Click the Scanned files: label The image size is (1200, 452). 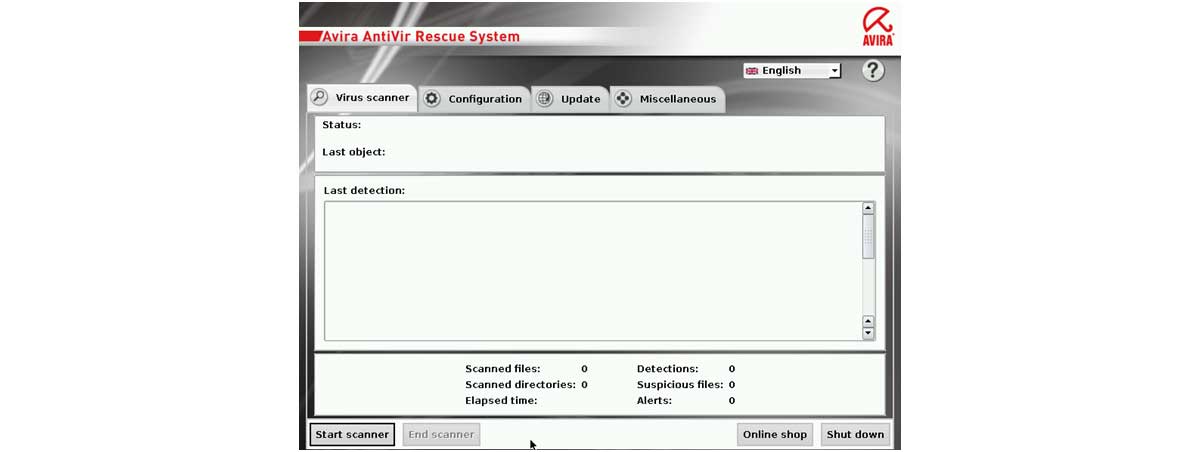point(503,369)
